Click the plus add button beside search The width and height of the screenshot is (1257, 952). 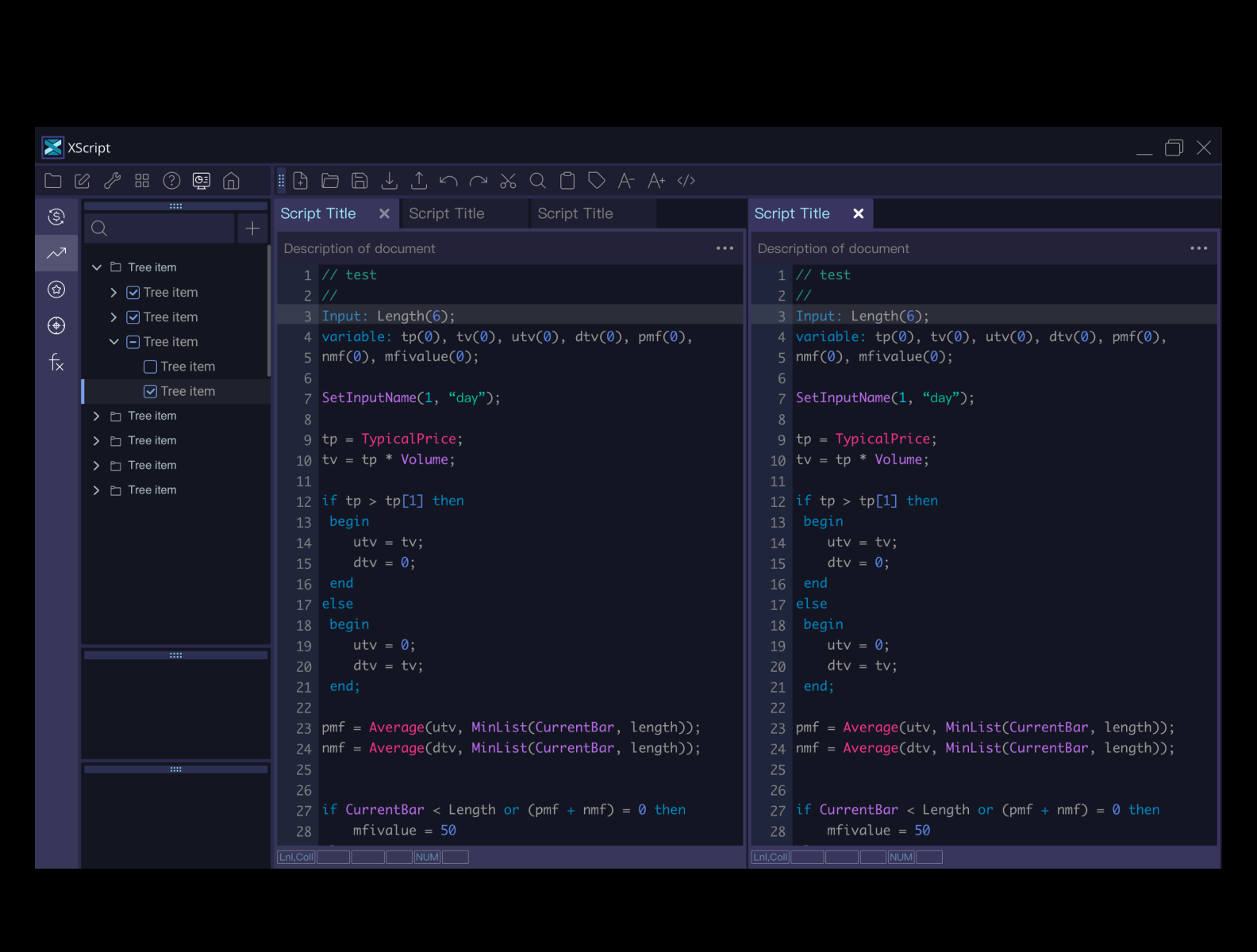click(252, 228)
